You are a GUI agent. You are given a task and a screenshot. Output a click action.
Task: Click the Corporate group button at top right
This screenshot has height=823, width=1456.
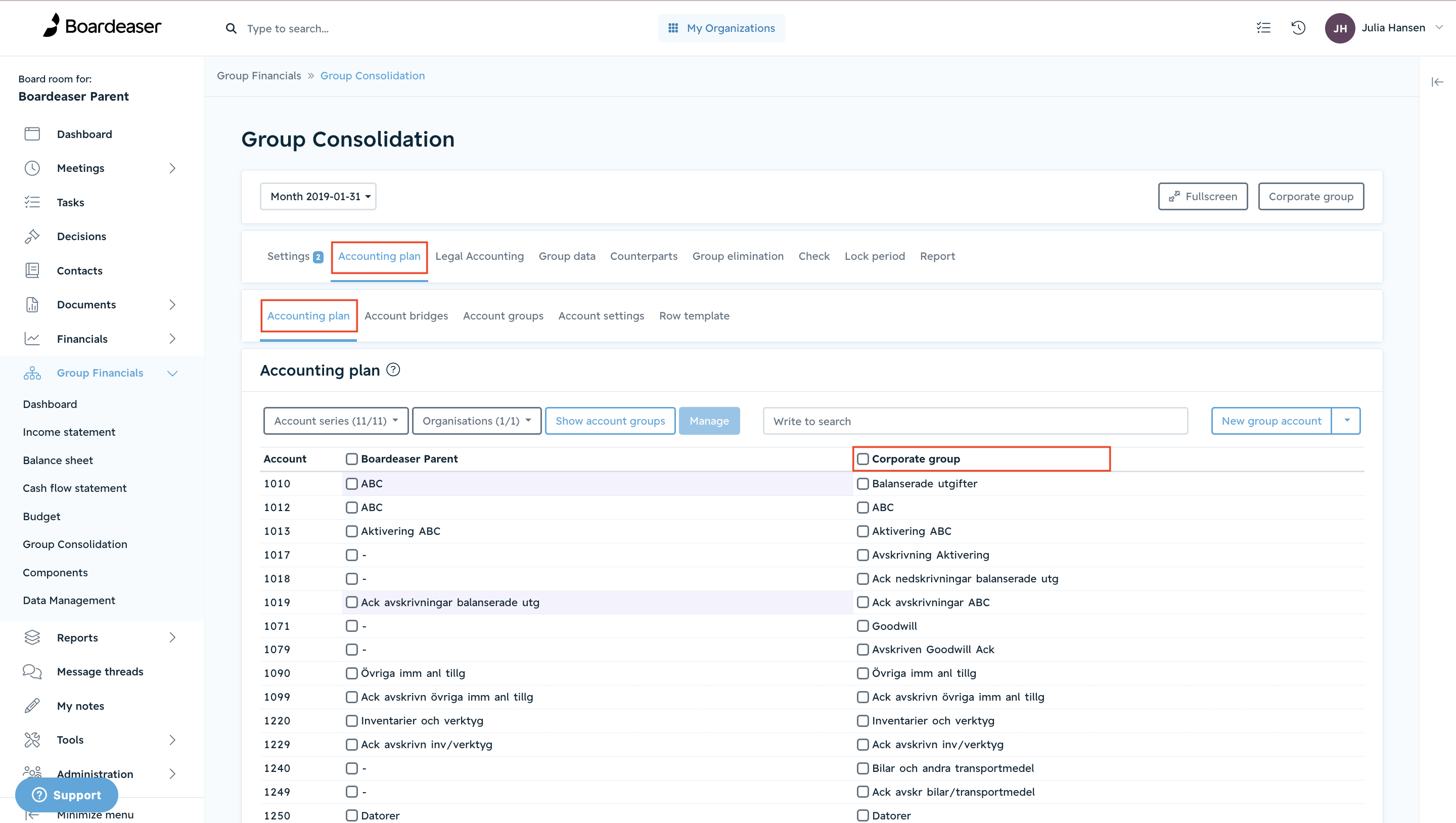(1311, 196)
